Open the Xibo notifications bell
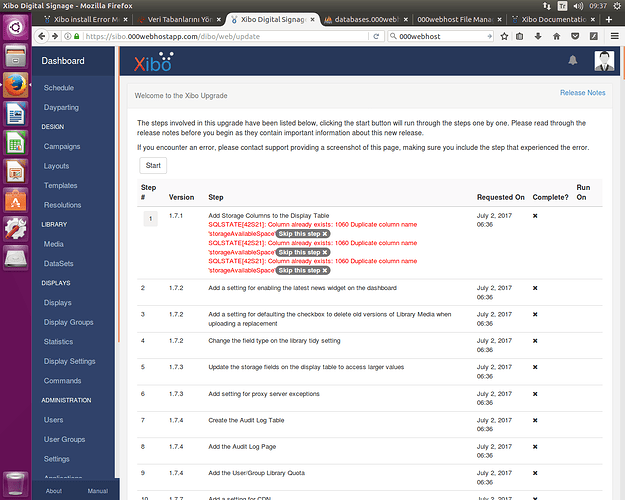The width and height of the screenshot is (625, 500). click(x=573, y=61)
